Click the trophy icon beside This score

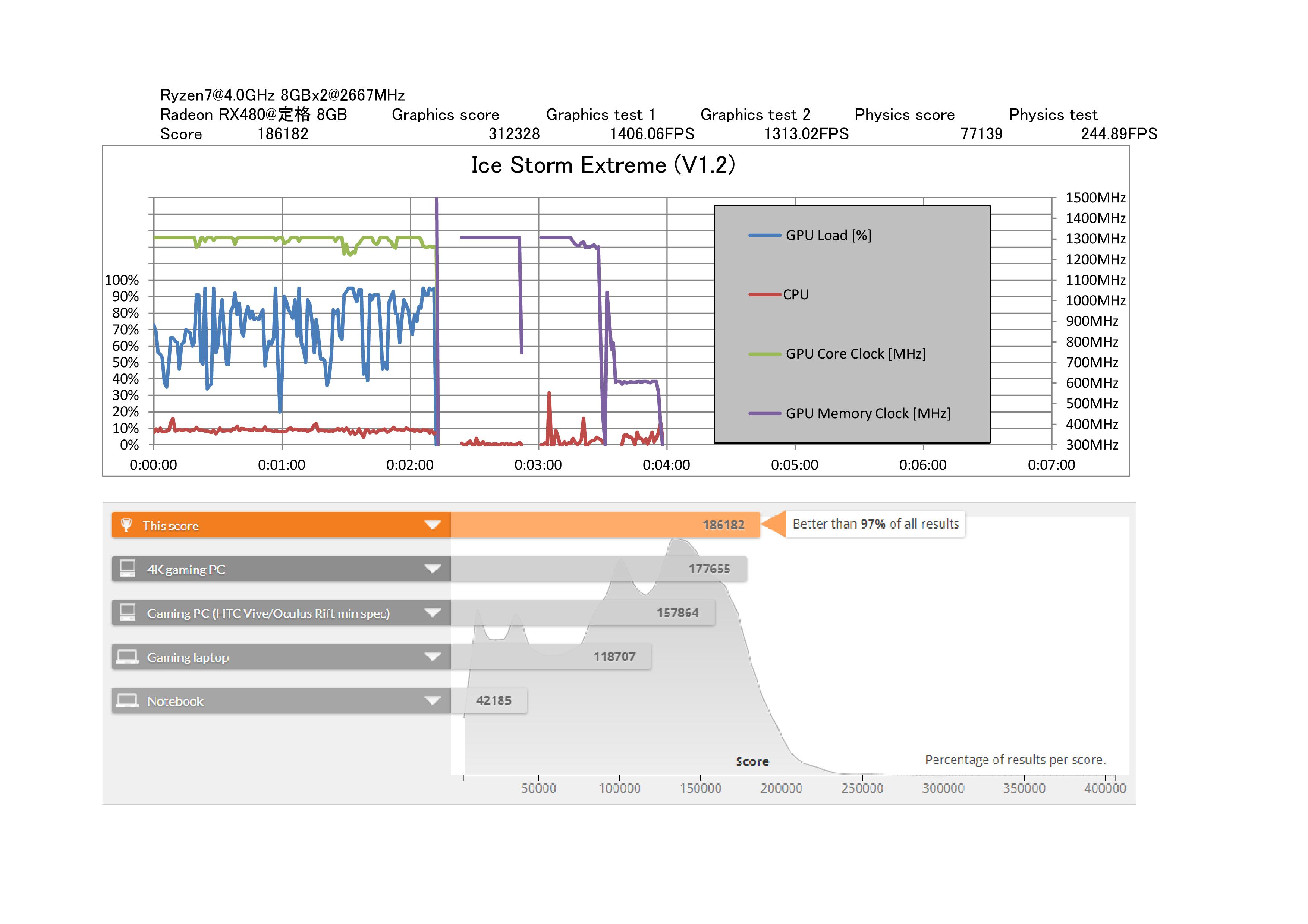126,525
